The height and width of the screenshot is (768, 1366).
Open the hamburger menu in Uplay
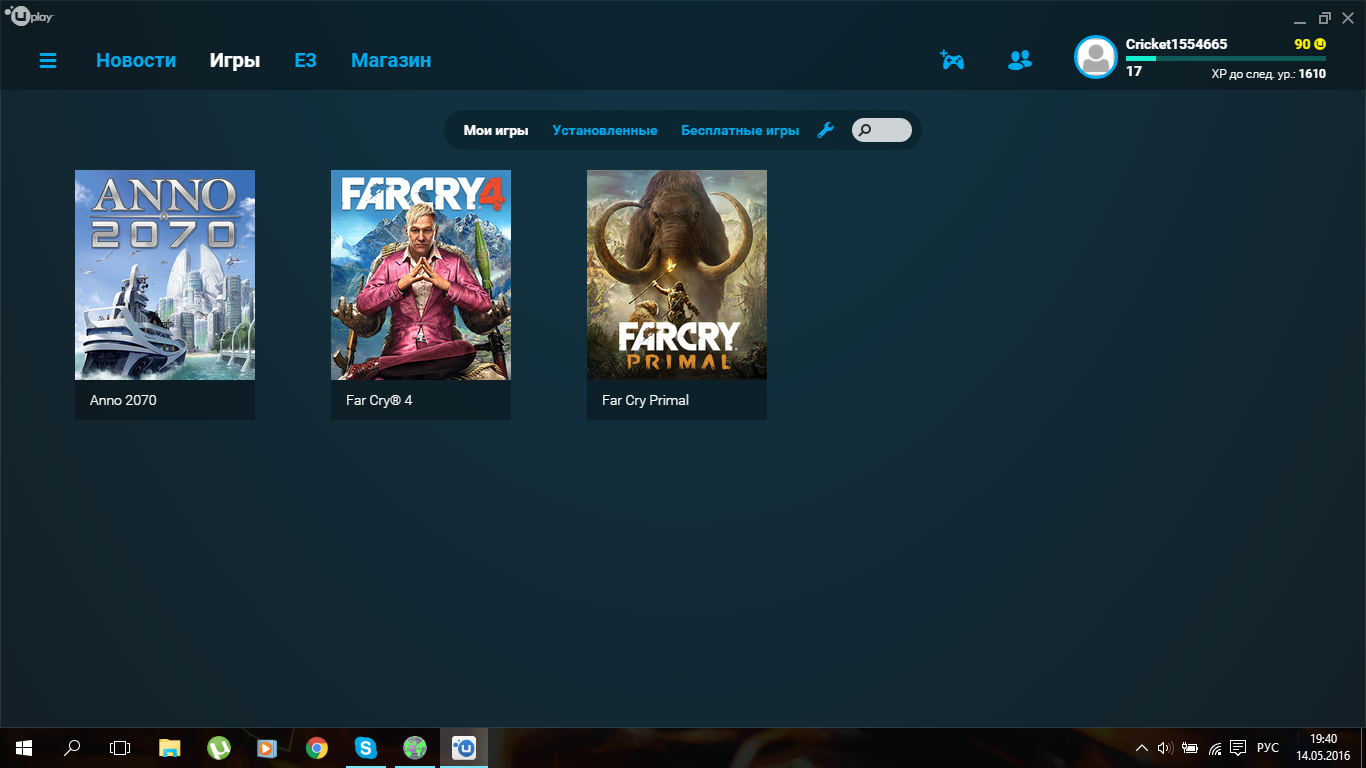pyautogui.click(x=48, y=61)
